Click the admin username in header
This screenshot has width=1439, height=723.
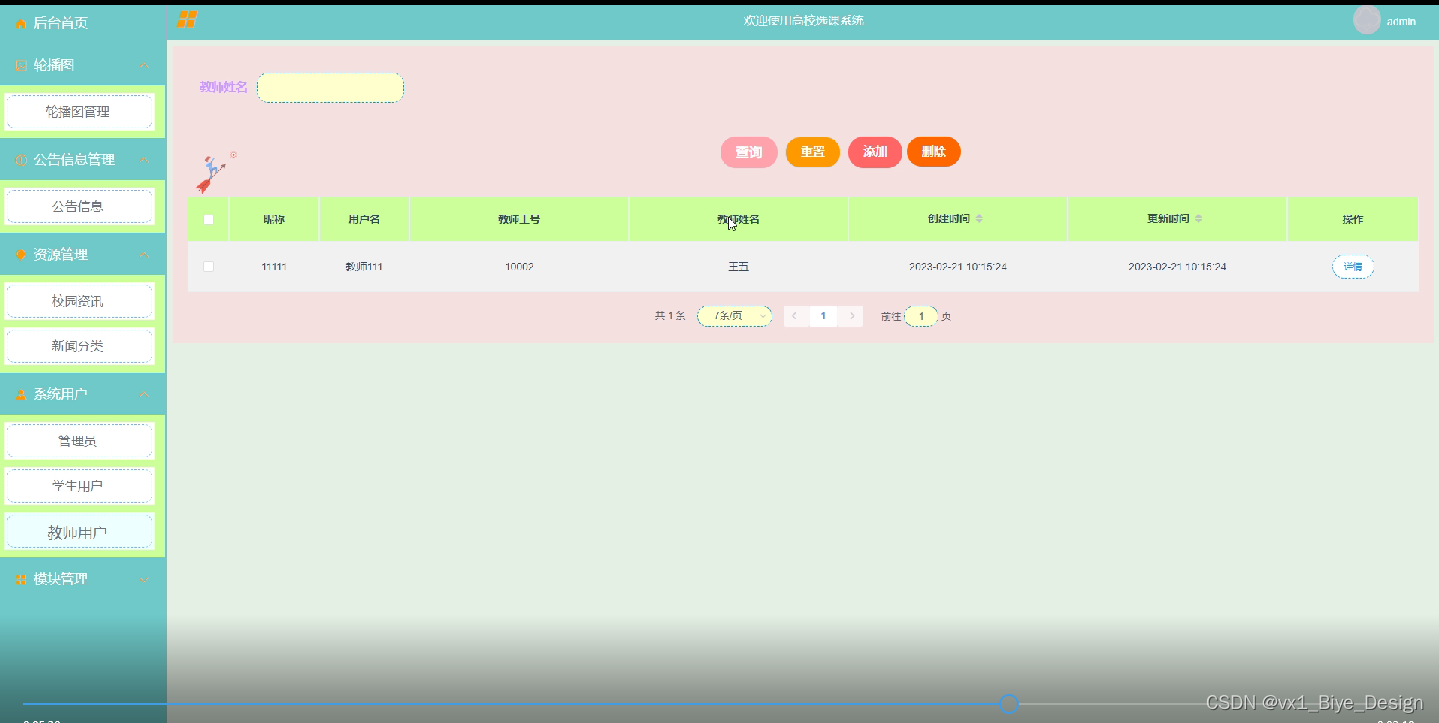tap(1401, 21)
